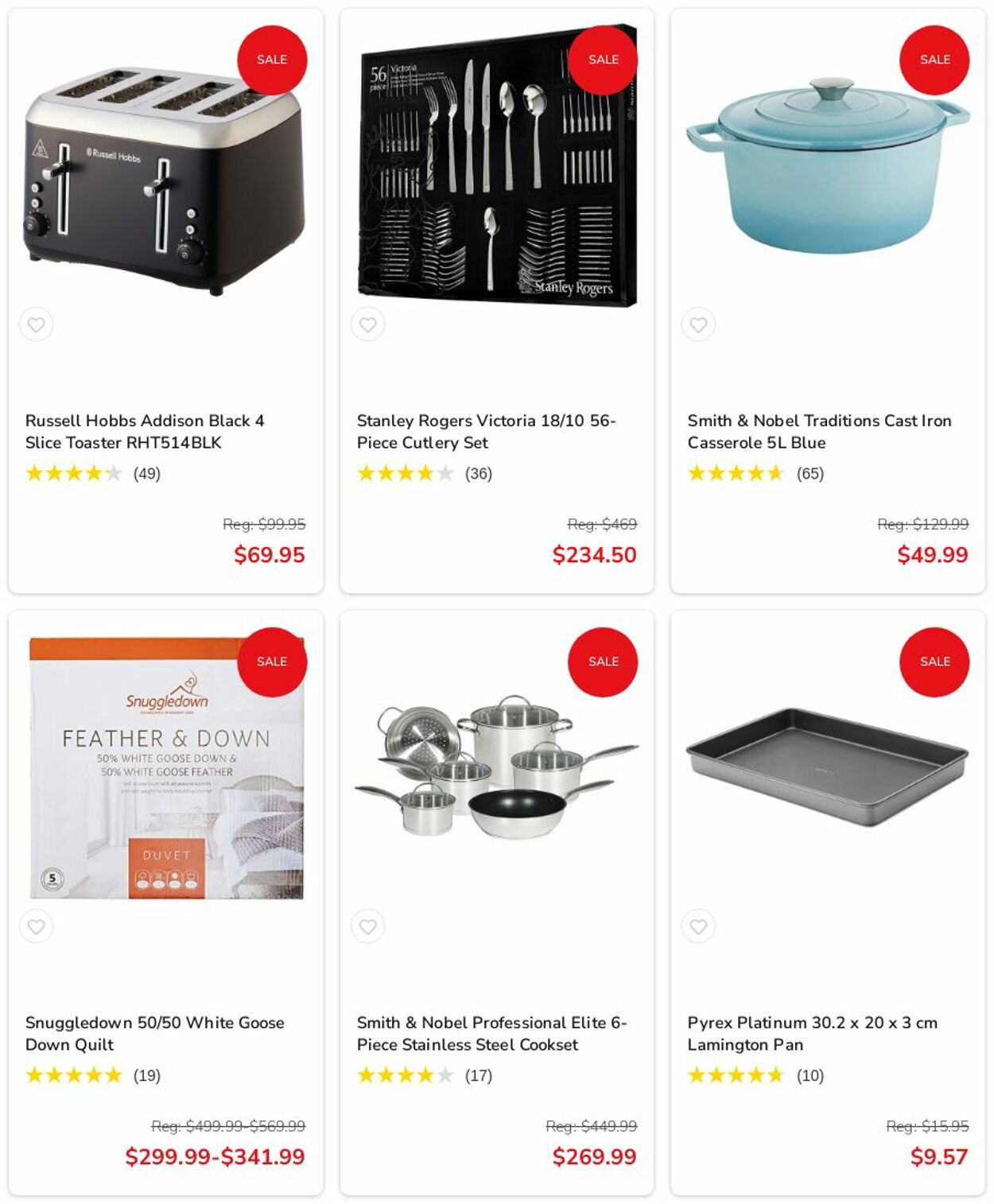994x1204 pixels.
Task: Click star rating of the casserole (65)
Action: [x=736, y=474]
